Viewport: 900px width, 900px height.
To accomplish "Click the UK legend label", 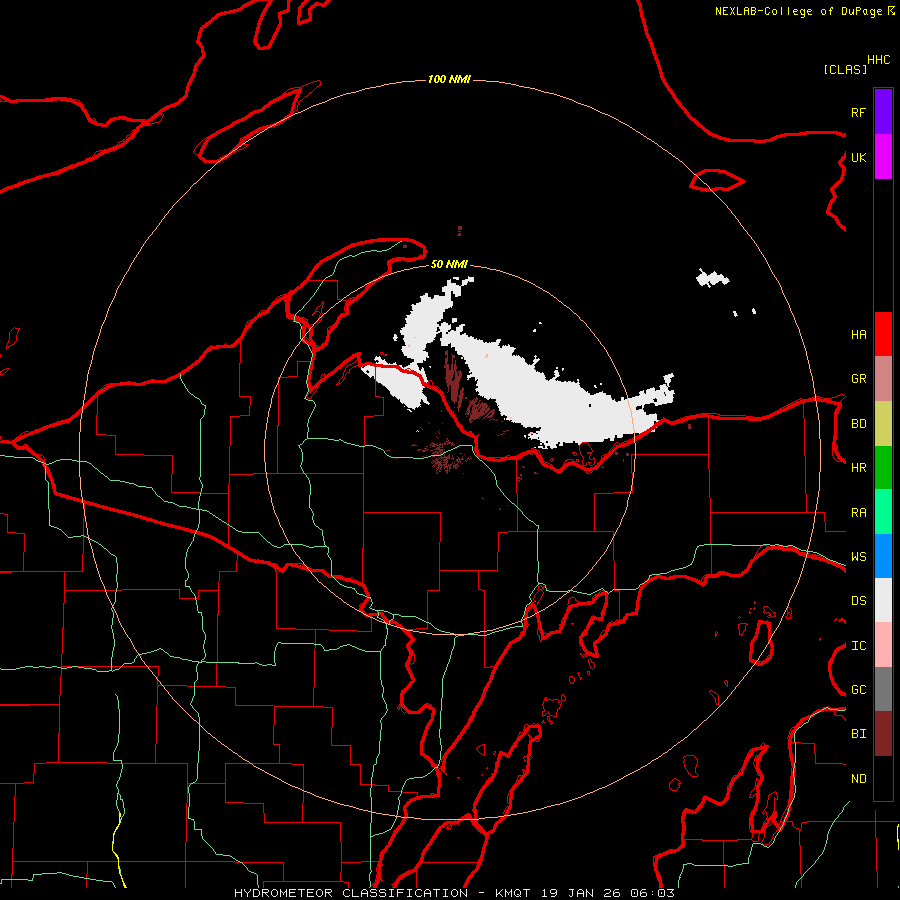I will click(x=858, y=157).
